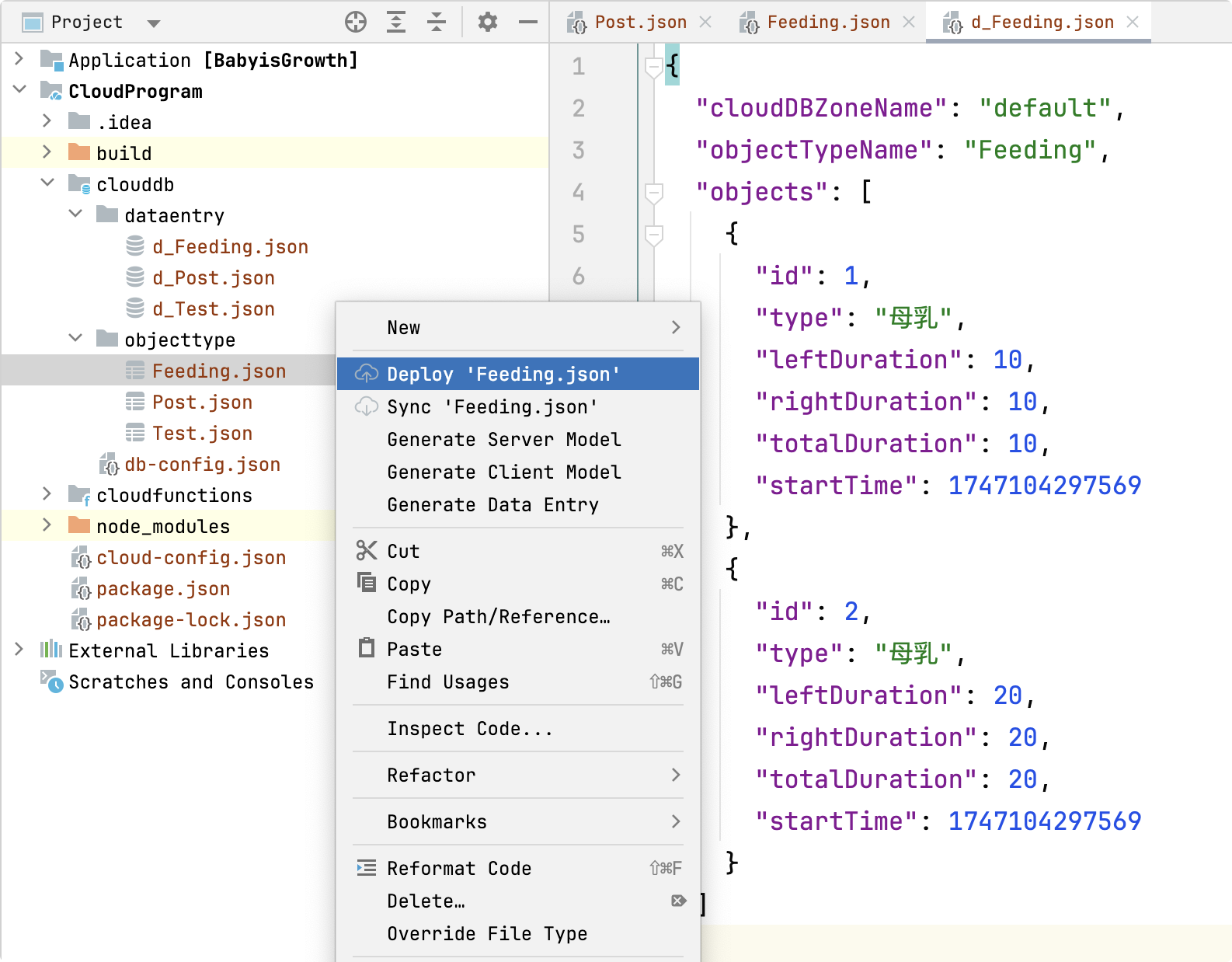Open the Project view dropdown arrow
This screenshot has width=1232, height=962.
coord(154,23)
